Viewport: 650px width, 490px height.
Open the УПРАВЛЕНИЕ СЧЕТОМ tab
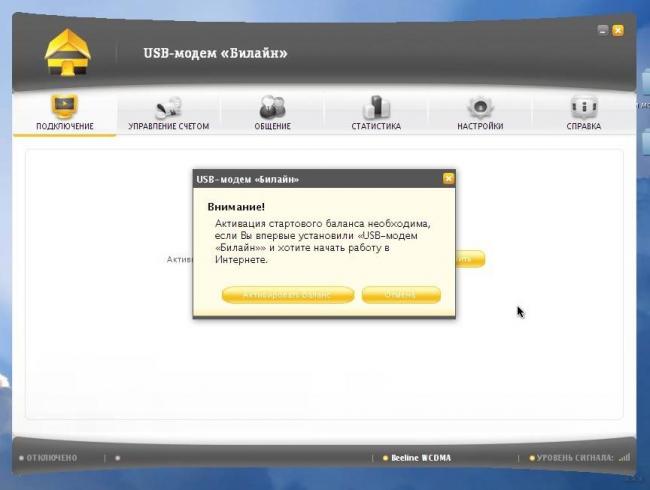click(169, 114)
